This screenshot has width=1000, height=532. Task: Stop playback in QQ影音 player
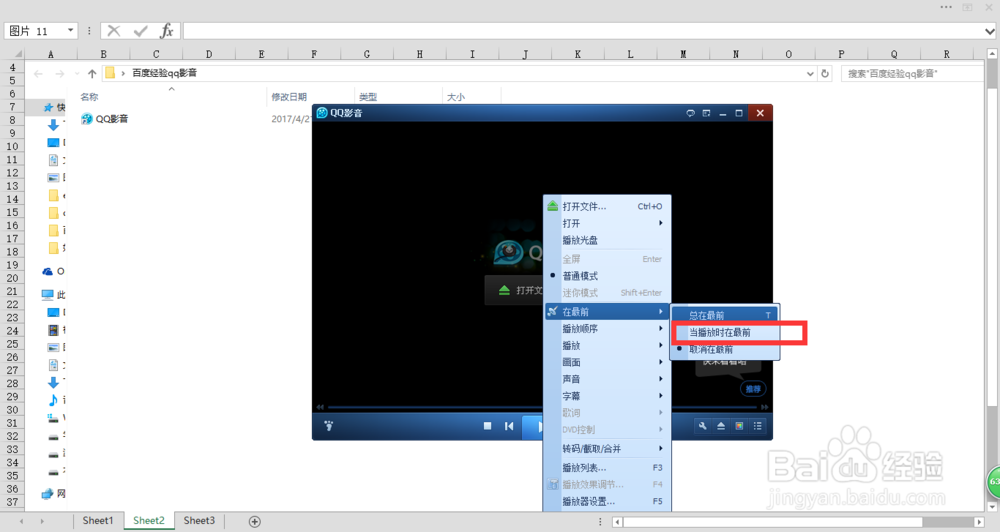tap(487, 426)
